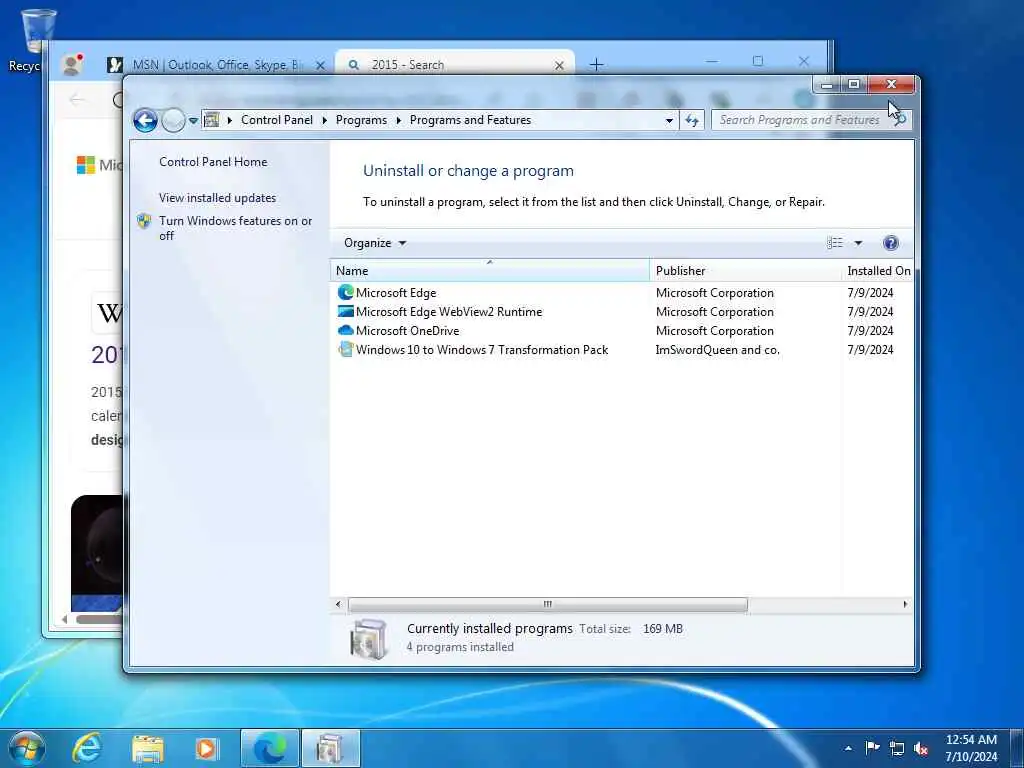Image resolution: width=1024 pixels, height=768 pixels.
Task: Click the Programs and Features taskbar button
Action: (x=330, y=748)
